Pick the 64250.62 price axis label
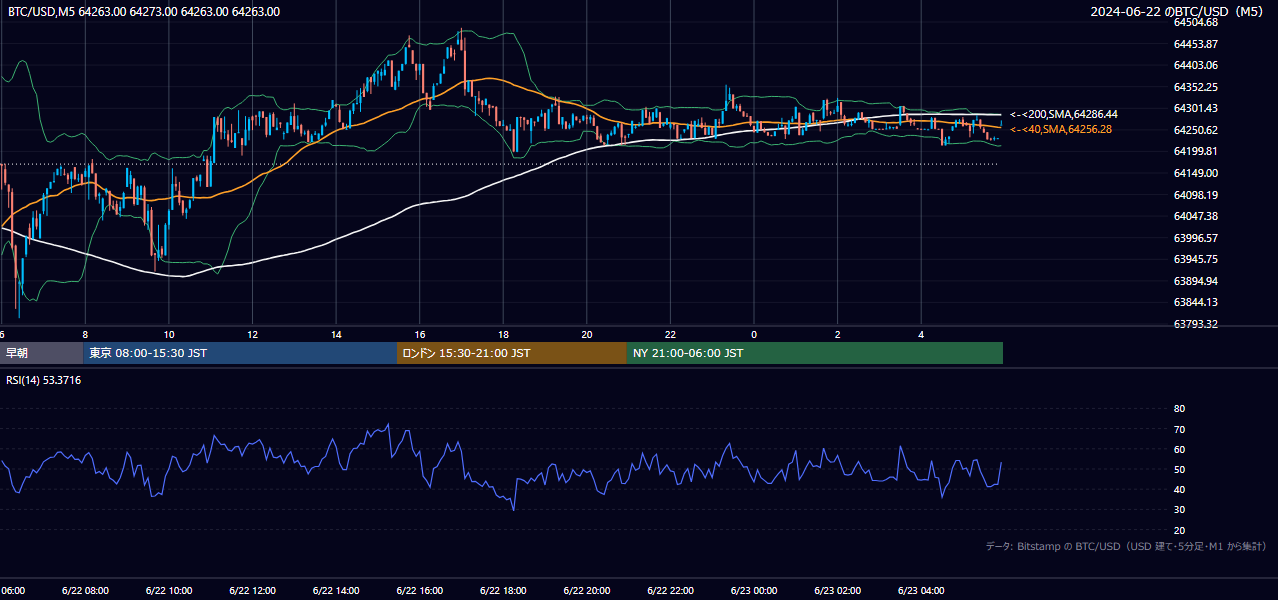 1195,130
